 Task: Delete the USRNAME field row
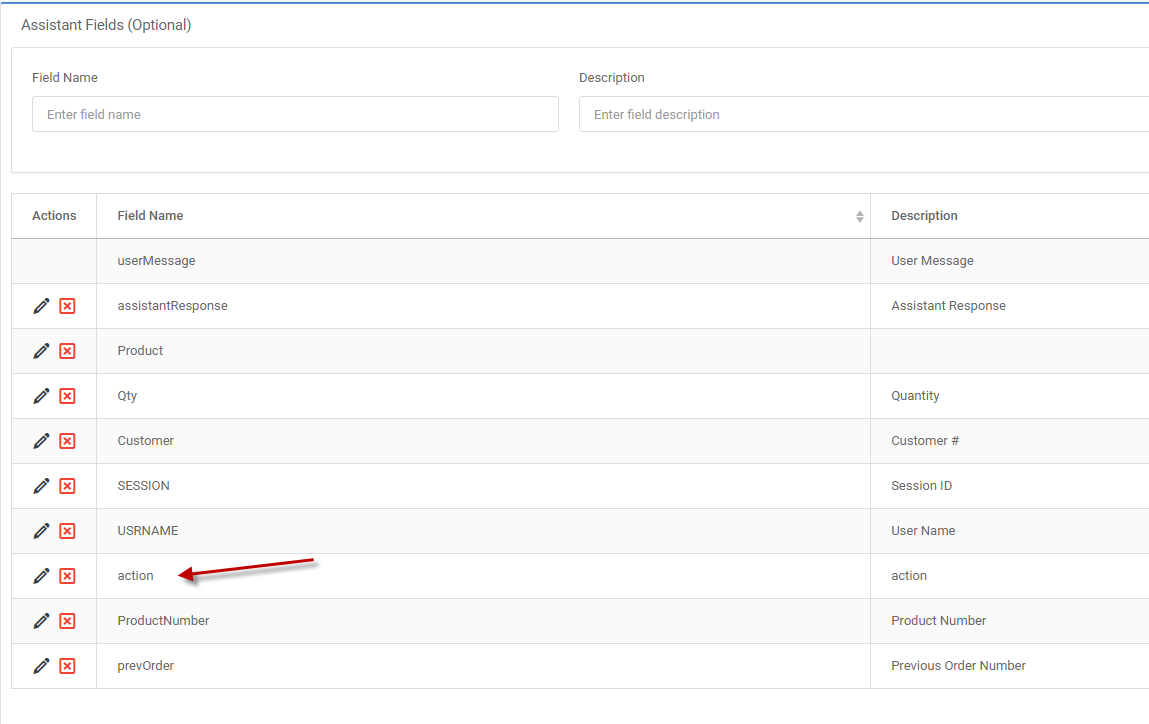click(67, 531)
